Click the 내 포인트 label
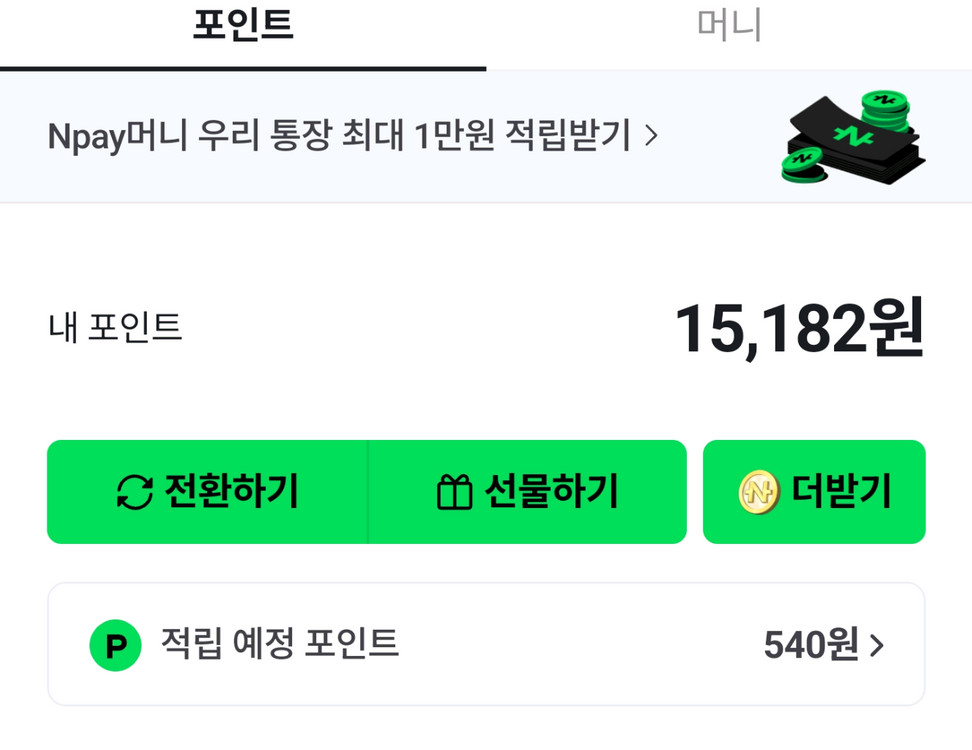972x750 pixels. [115, 327]
